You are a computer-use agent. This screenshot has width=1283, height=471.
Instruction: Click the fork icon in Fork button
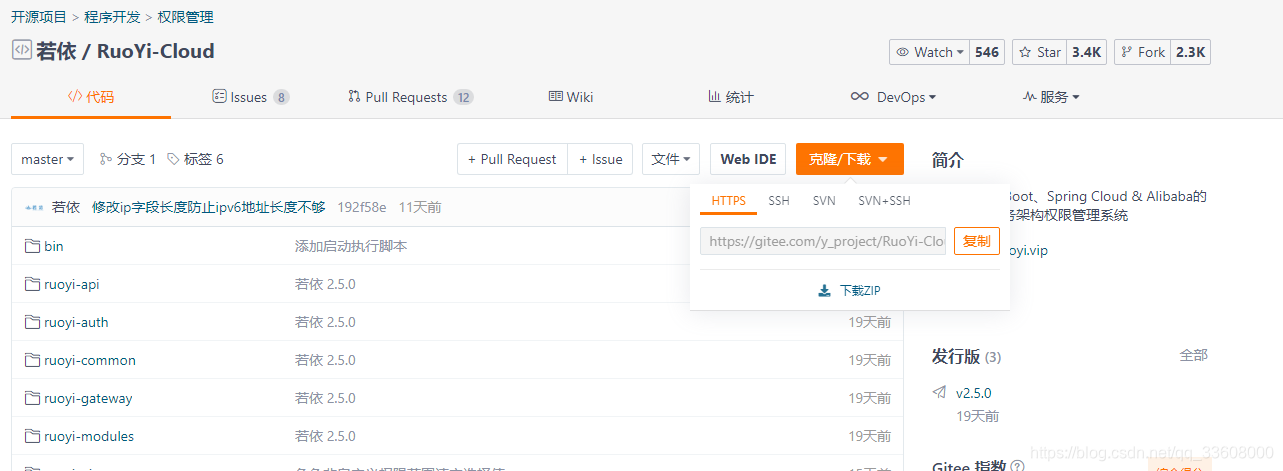[1127, 52]
